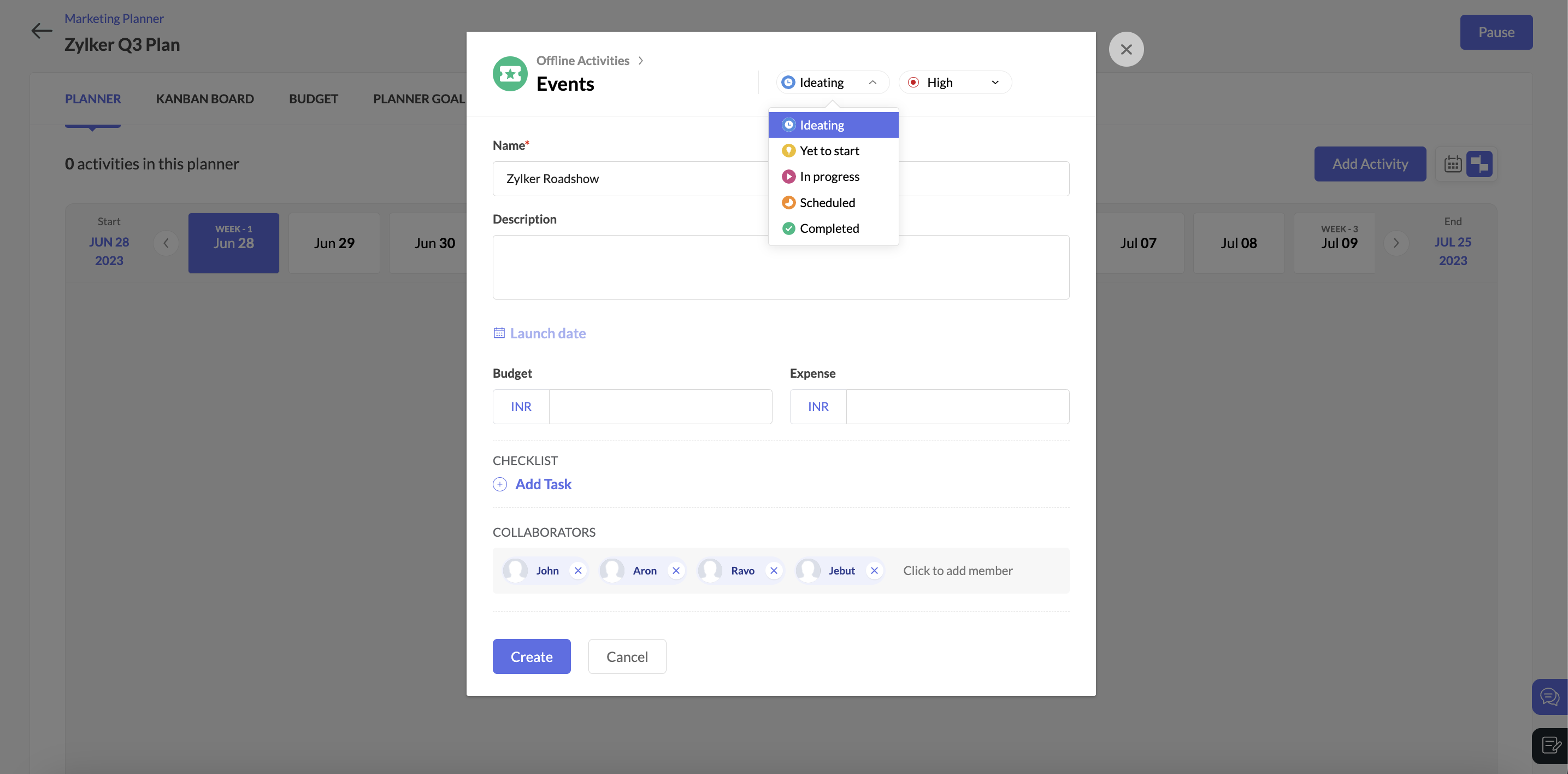Click the Events activity star icon
This screenshot has height=774, width=1568.
pos(510,74)
